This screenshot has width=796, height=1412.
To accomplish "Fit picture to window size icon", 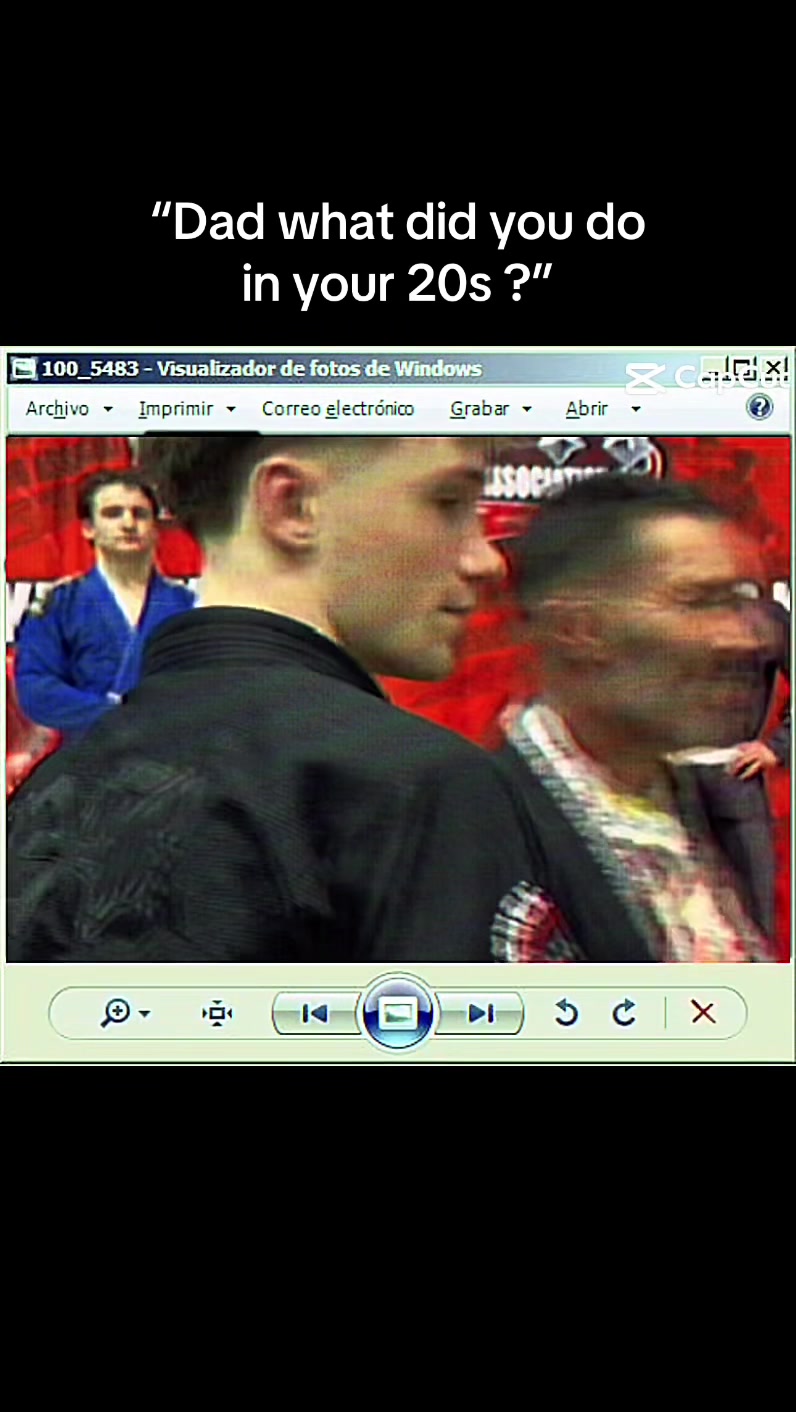I will (217, 1014).
